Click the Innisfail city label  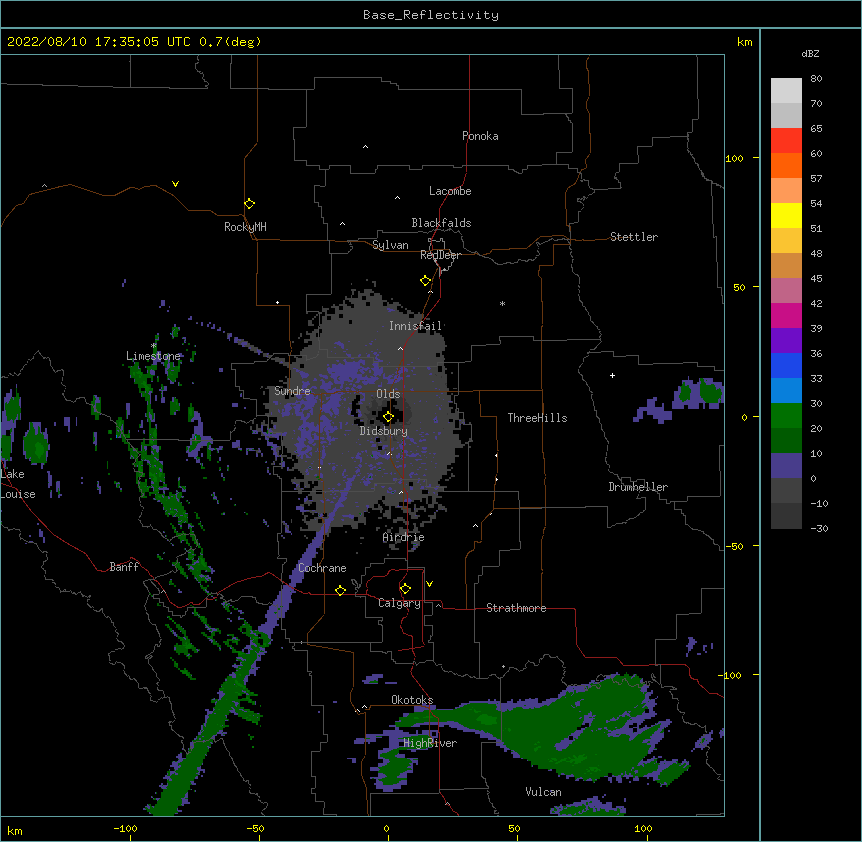[415, 326]
